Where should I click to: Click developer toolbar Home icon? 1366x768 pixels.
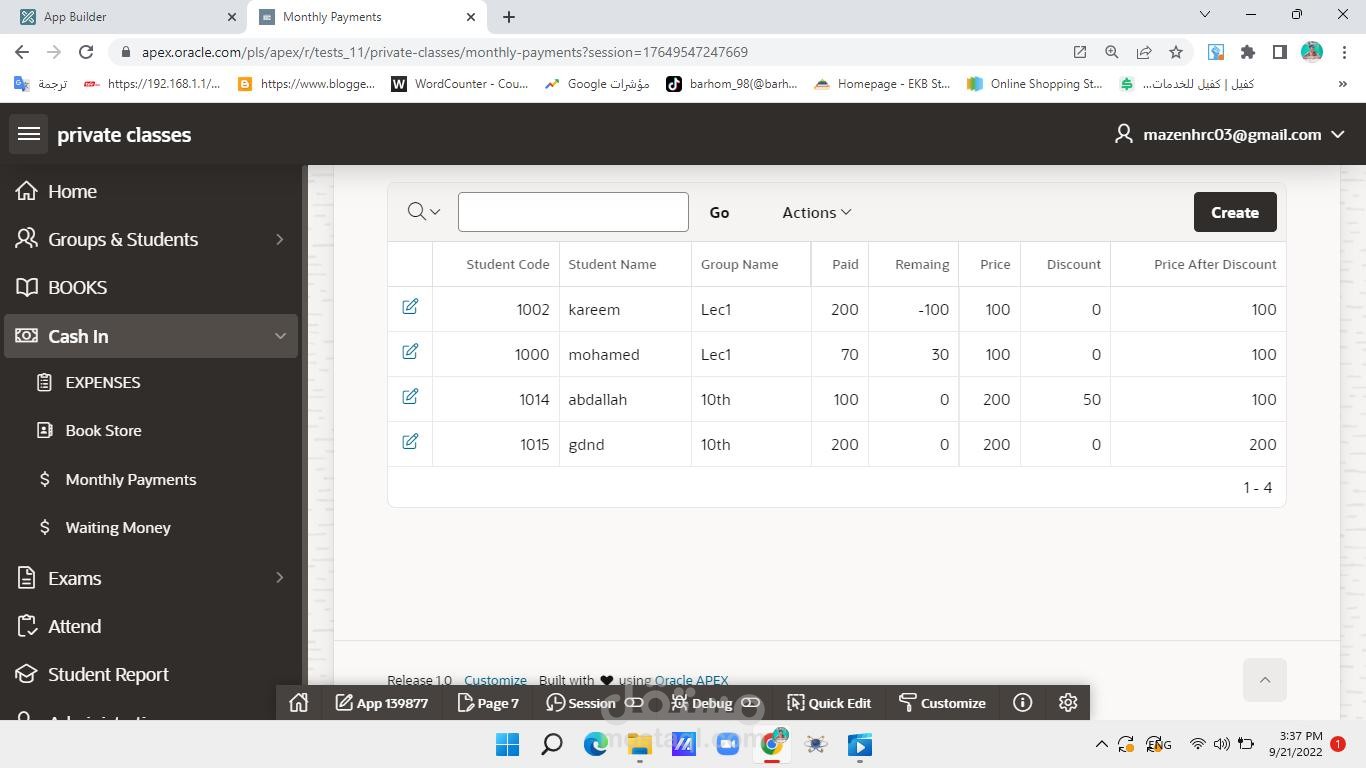298,703
